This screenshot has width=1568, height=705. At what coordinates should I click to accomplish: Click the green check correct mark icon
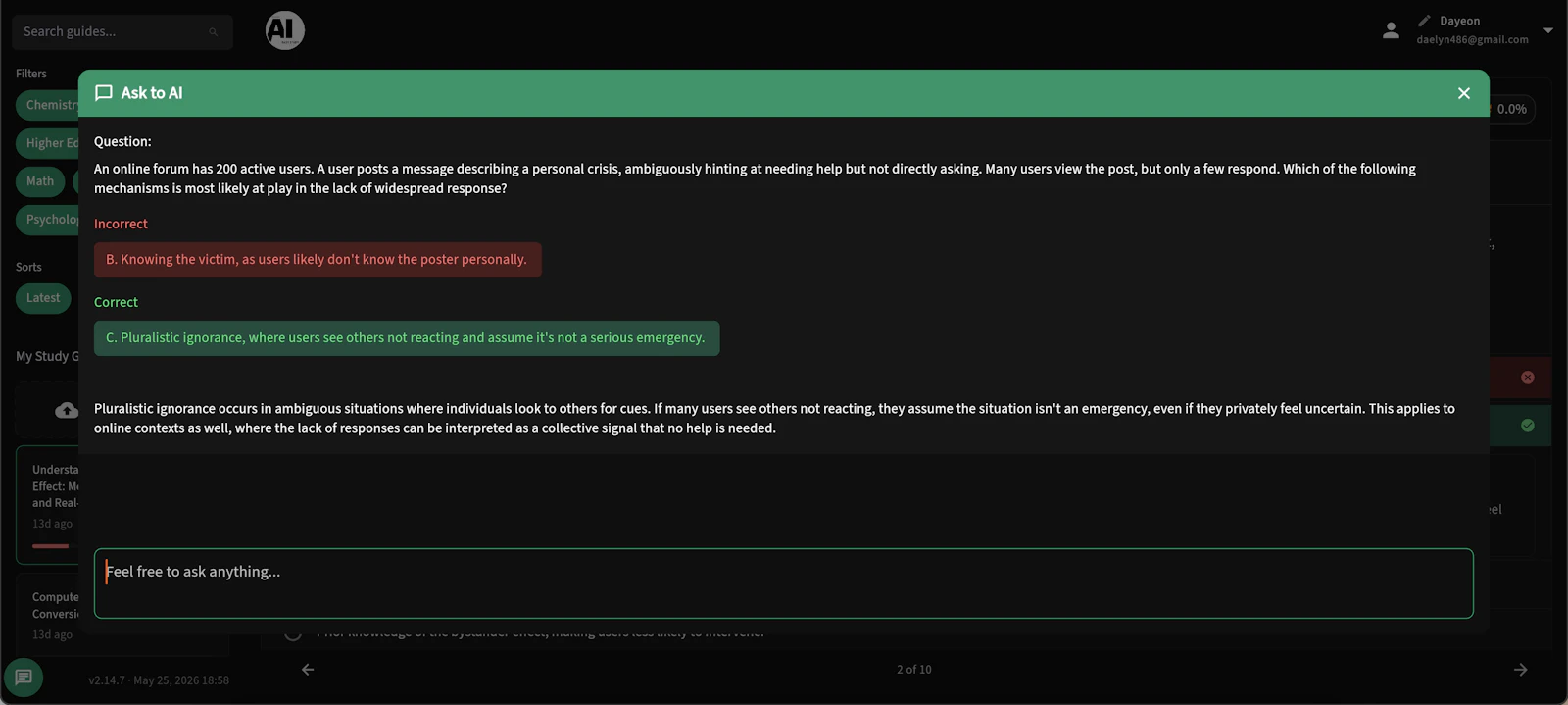[1528, 426]
